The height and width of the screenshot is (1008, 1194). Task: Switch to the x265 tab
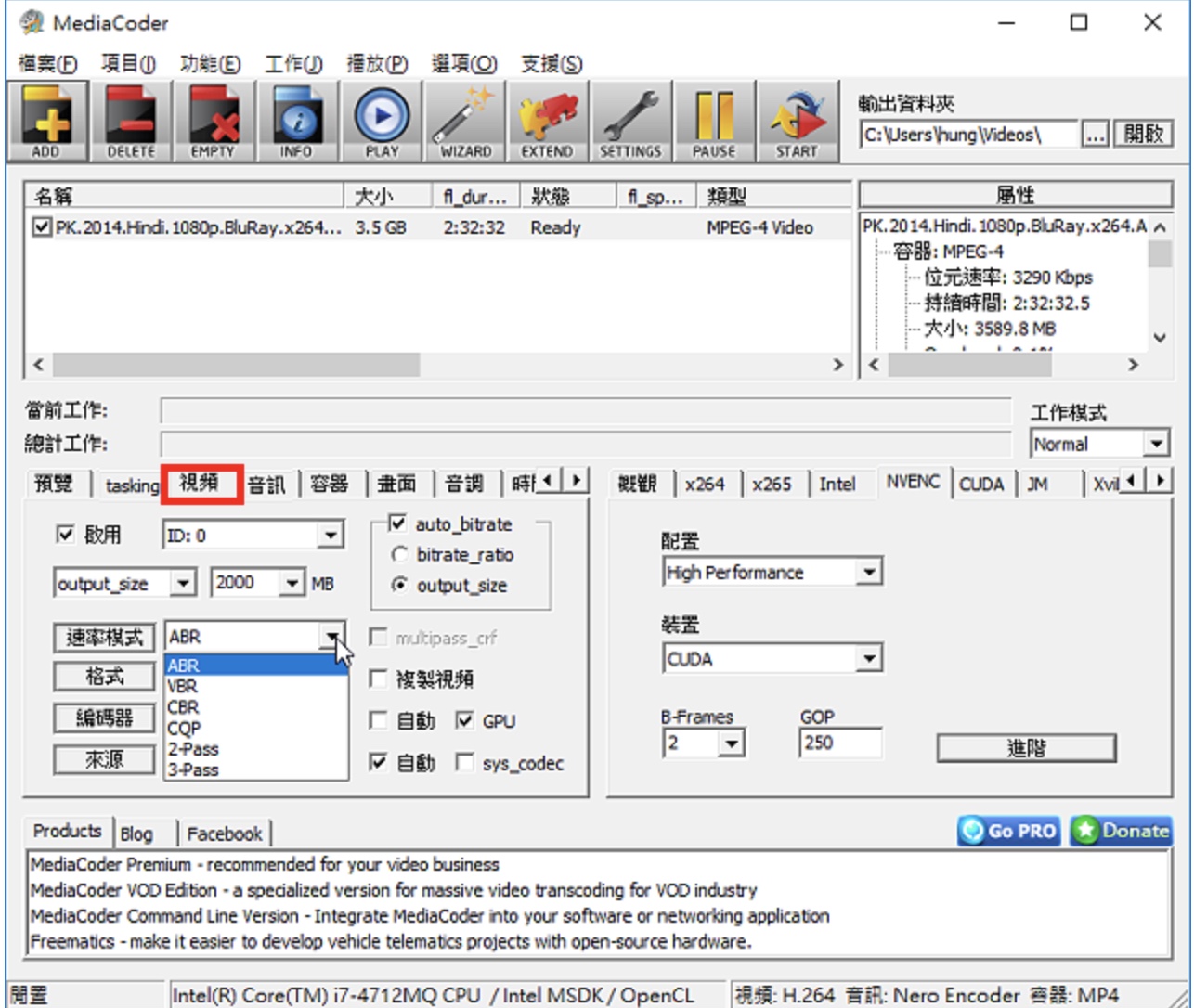[772, 484]
